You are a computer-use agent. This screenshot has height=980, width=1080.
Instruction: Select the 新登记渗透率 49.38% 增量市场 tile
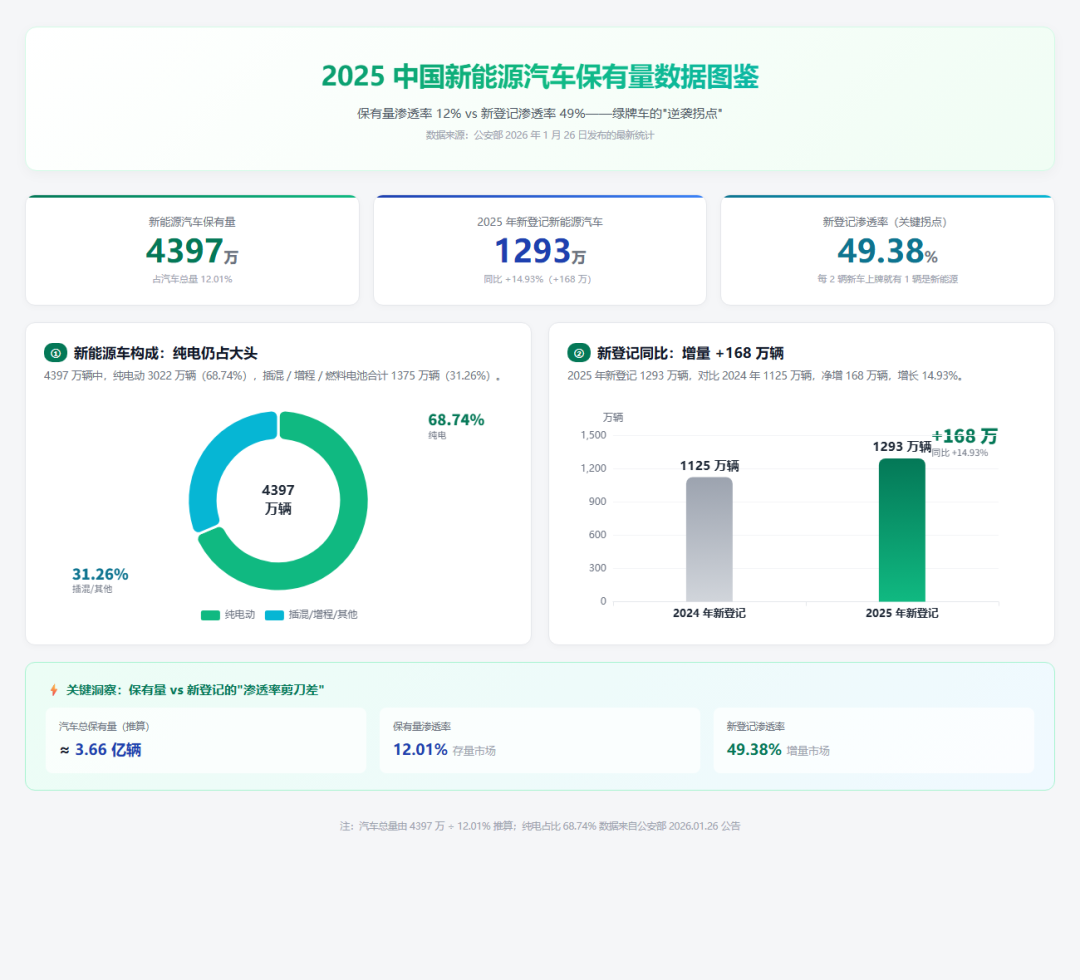[873, 740]
